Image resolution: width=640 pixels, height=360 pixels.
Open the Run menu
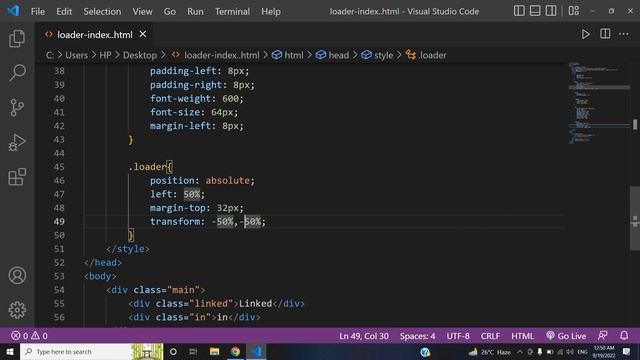tap(195, 11)
